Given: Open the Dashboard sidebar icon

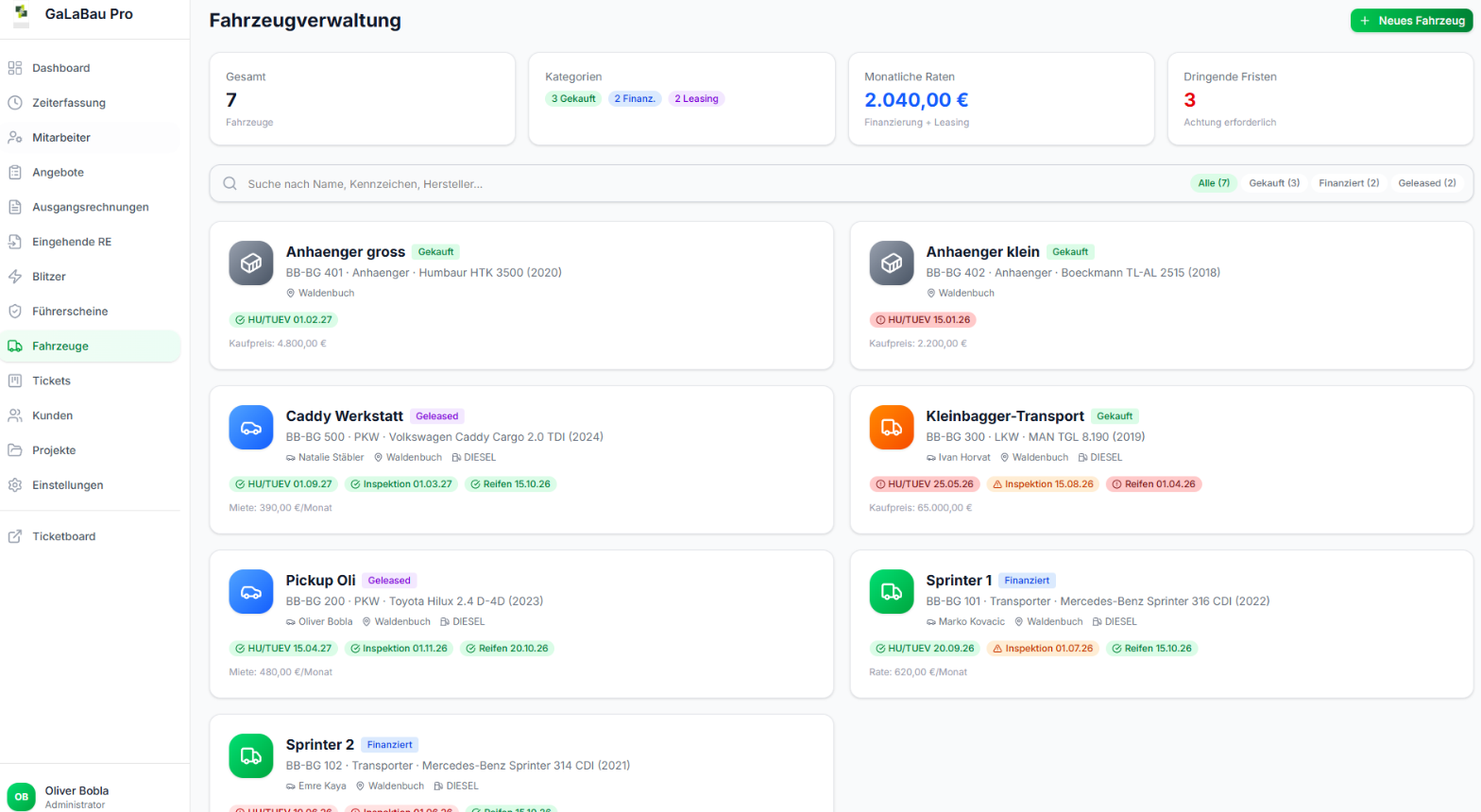Looking at the screenshot, I should [x=15, y=68].
